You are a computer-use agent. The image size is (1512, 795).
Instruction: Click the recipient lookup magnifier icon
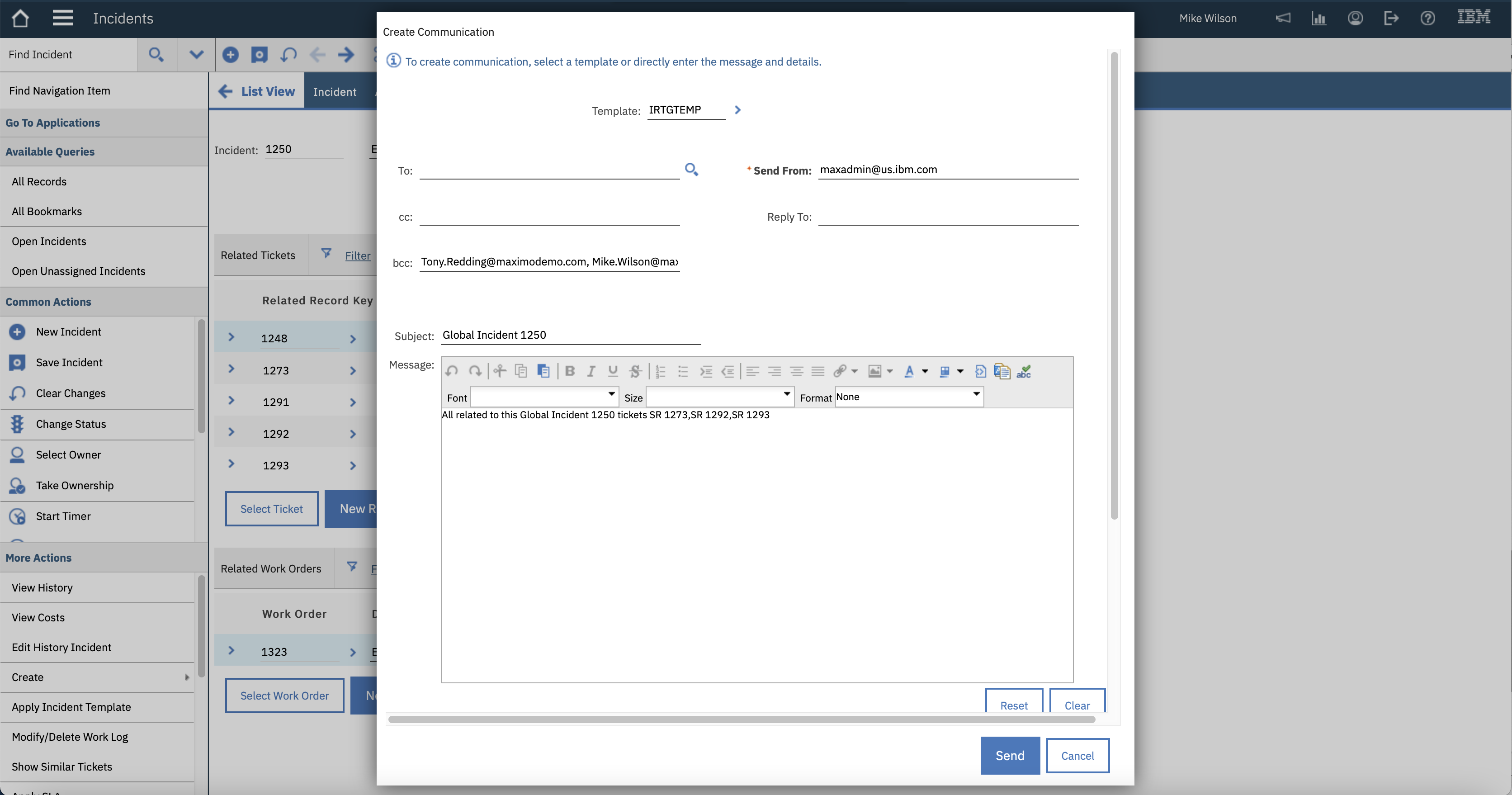tap(691, 170)
